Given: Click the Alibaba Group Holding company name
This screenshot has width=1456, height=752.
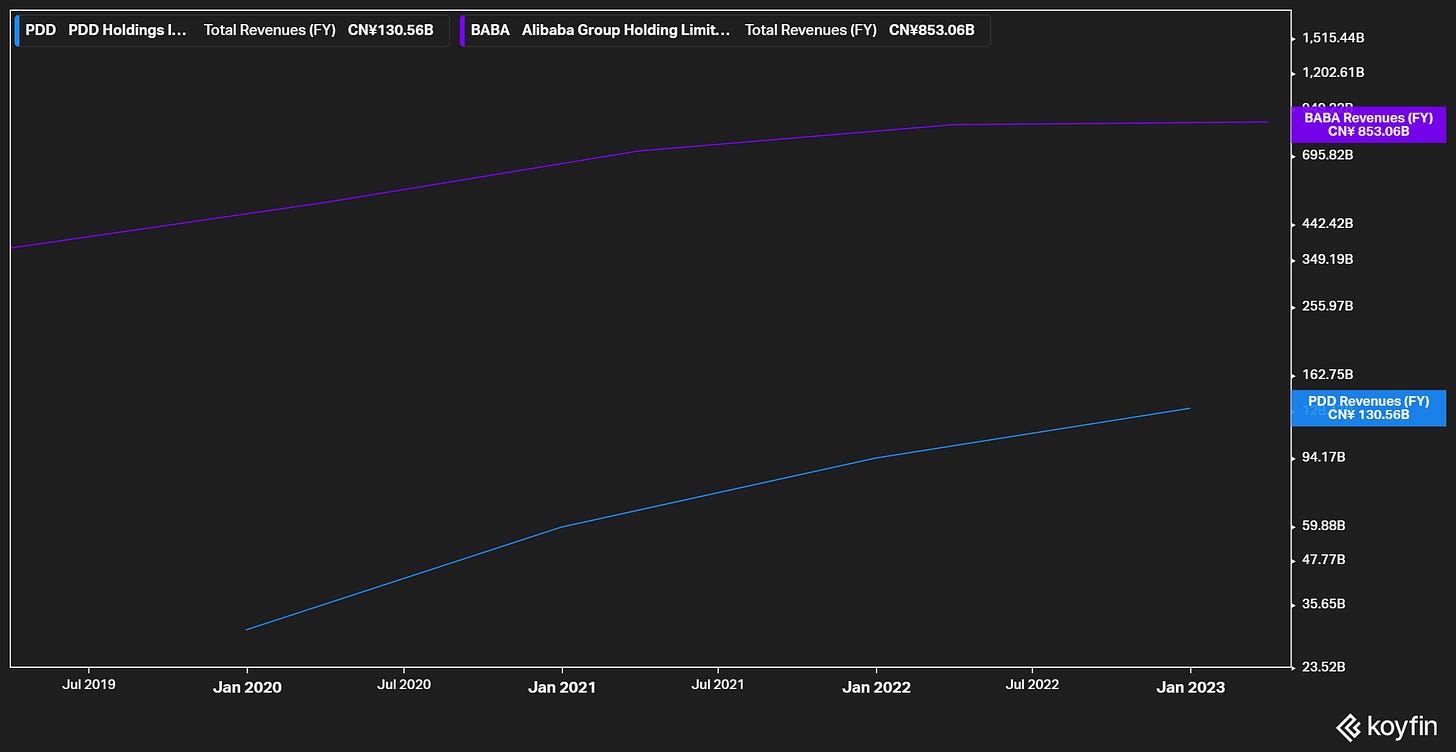Looking at the screenshot, I should 626,30.
